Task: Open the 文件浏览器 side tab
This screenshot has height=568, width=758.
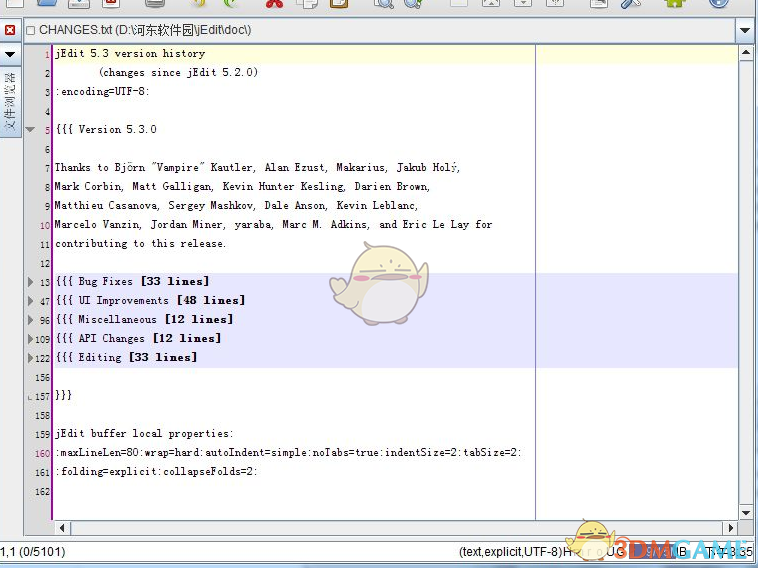Action: click(x=10, y=102)
